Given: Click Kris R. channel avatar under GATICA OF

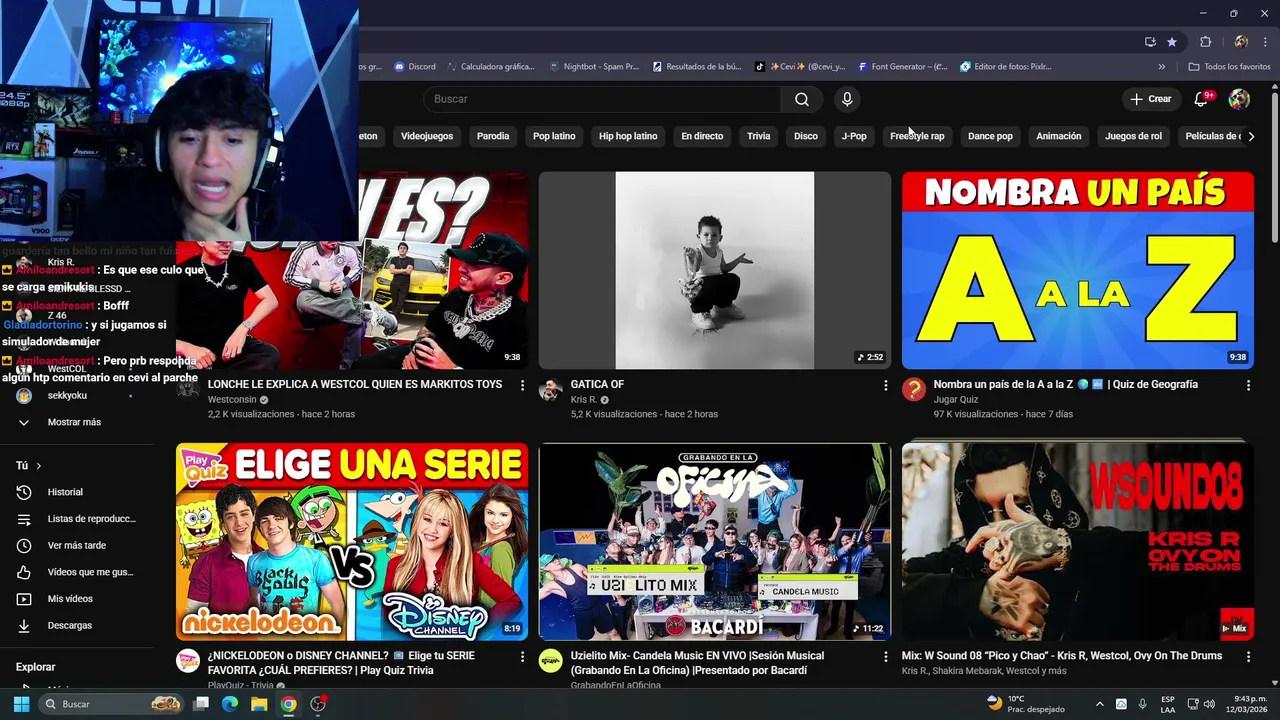Looking at the screenshot, I should point(550,390).
